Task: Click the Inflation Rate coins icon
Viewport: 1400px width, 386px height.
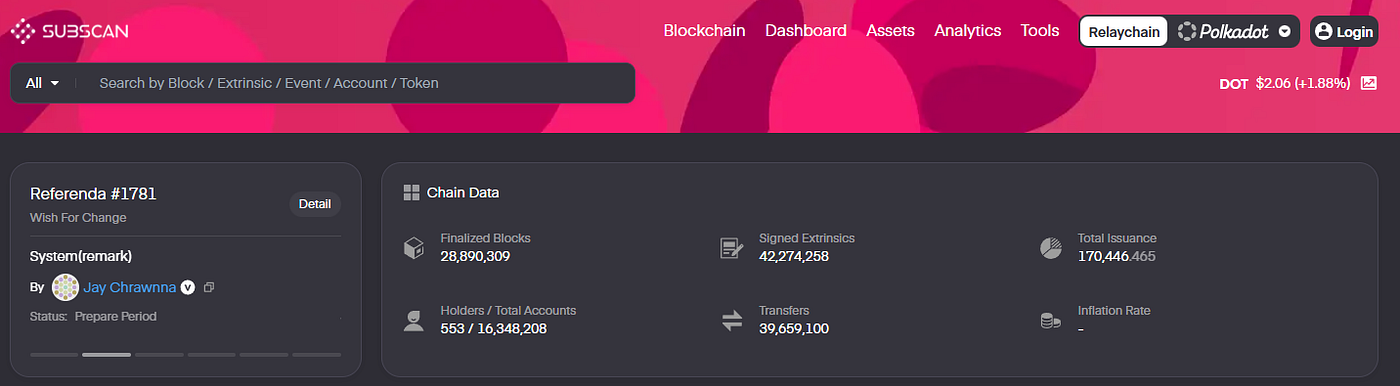Action: tap(1050, 320)
